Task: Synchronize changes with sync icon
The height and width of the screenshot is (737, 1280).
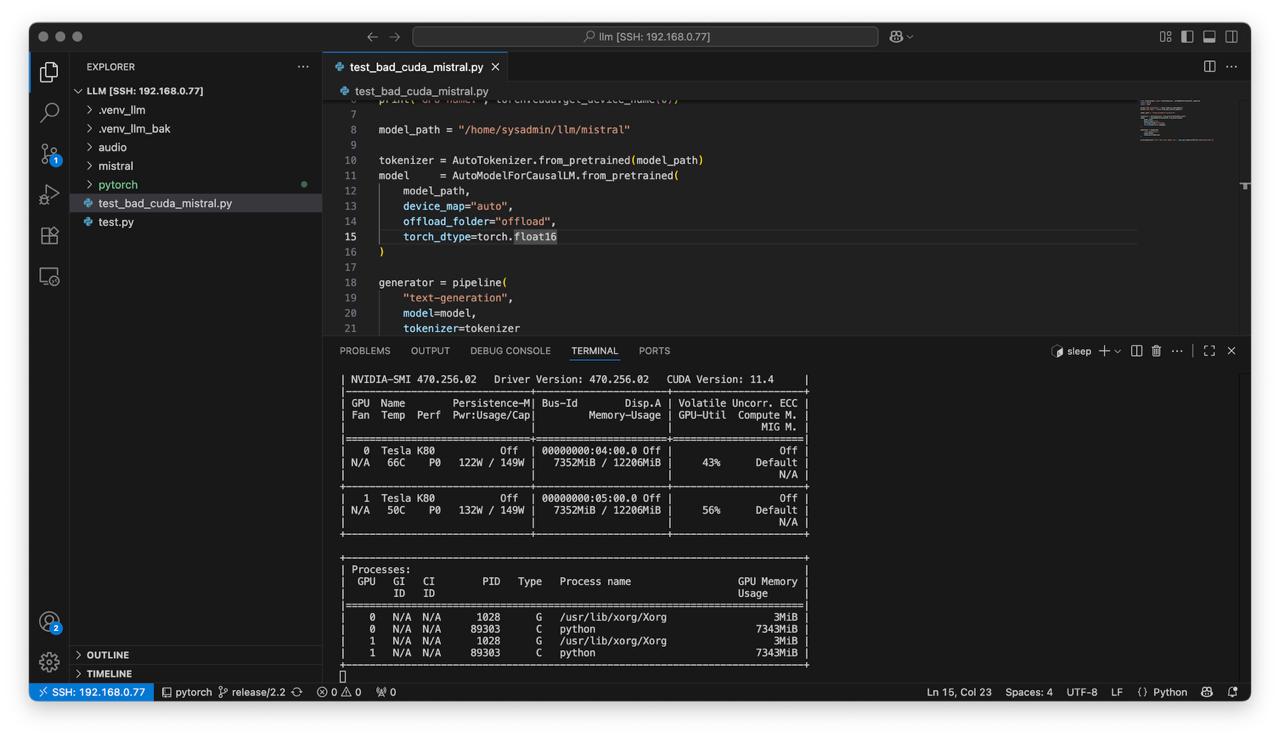Action: pos(297,692)
